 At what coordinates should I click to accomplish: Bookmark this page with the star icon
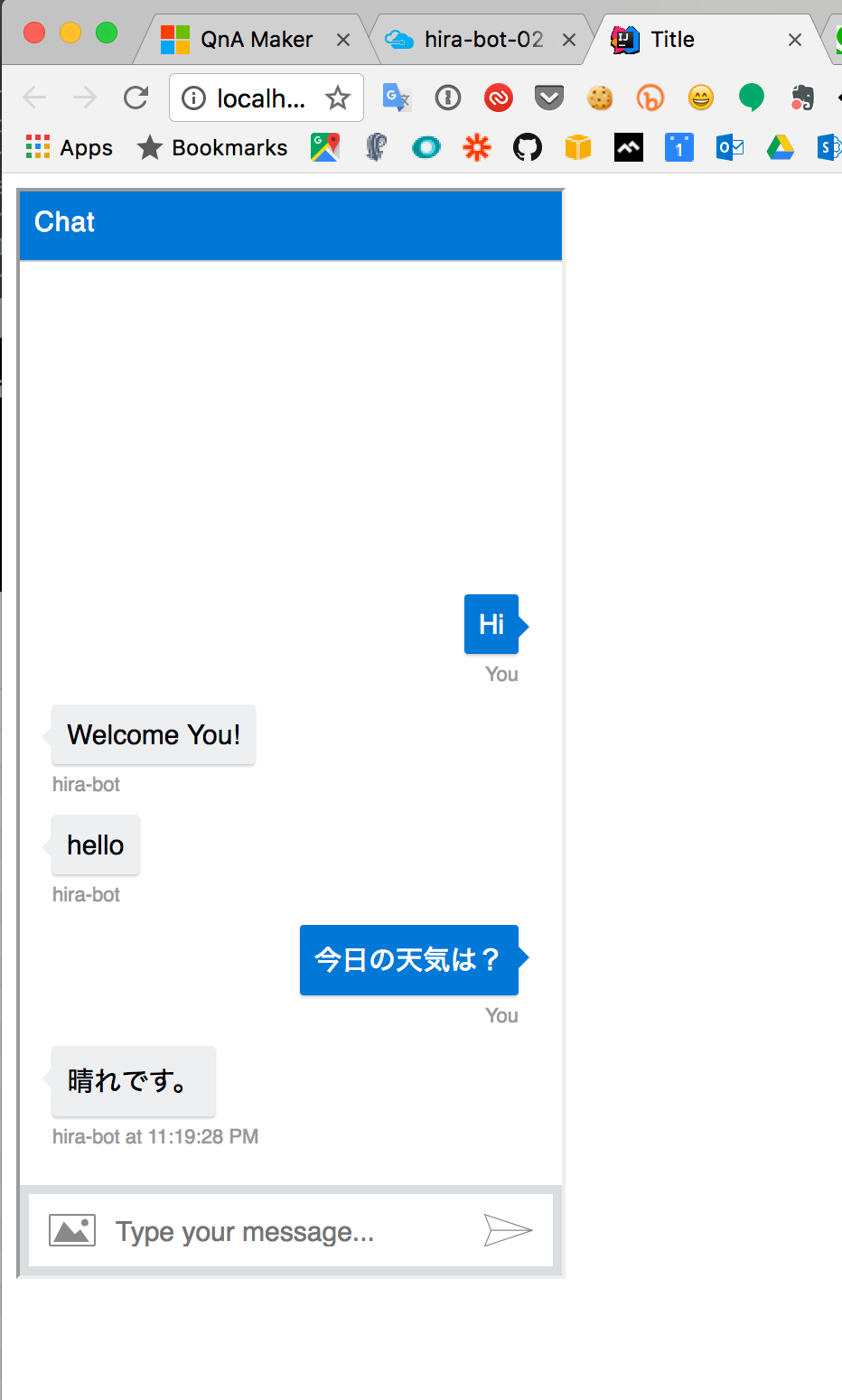(338, 98)
